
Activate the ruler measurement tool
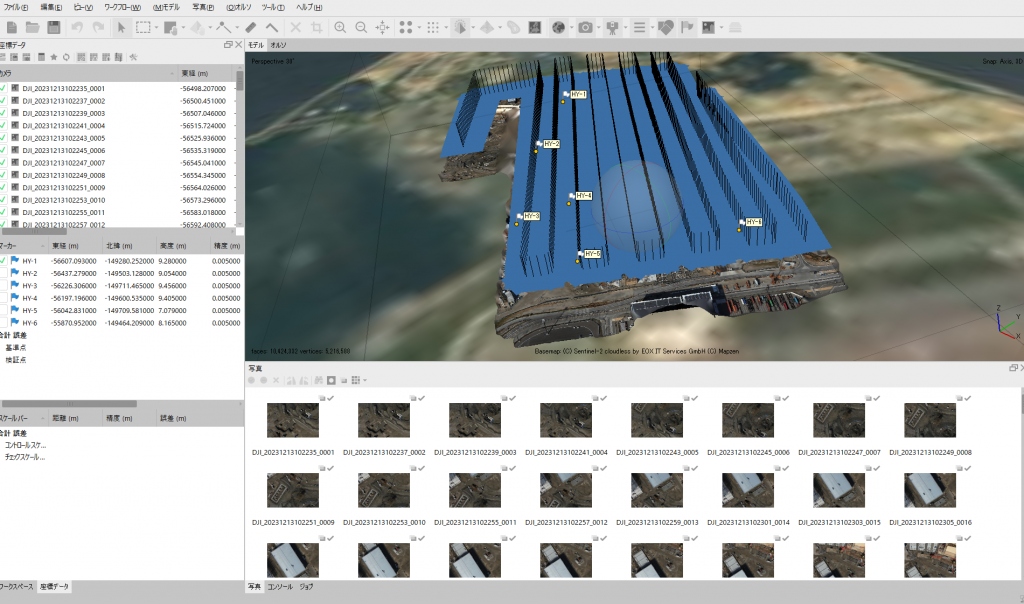(250, 27)
